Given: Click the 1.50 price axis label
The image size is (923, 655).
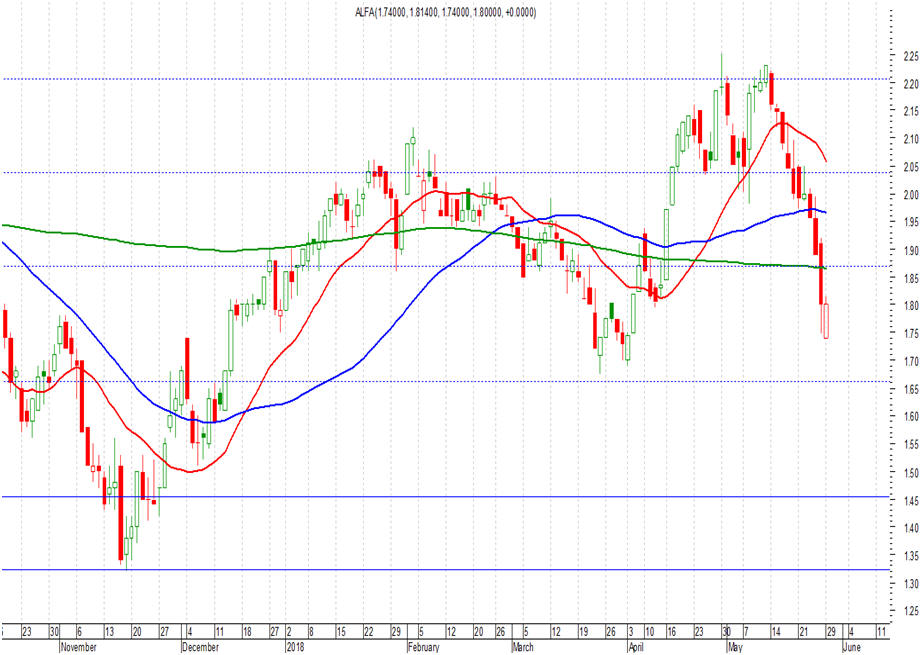Looking at the screenshot, I should pos(911,473).
